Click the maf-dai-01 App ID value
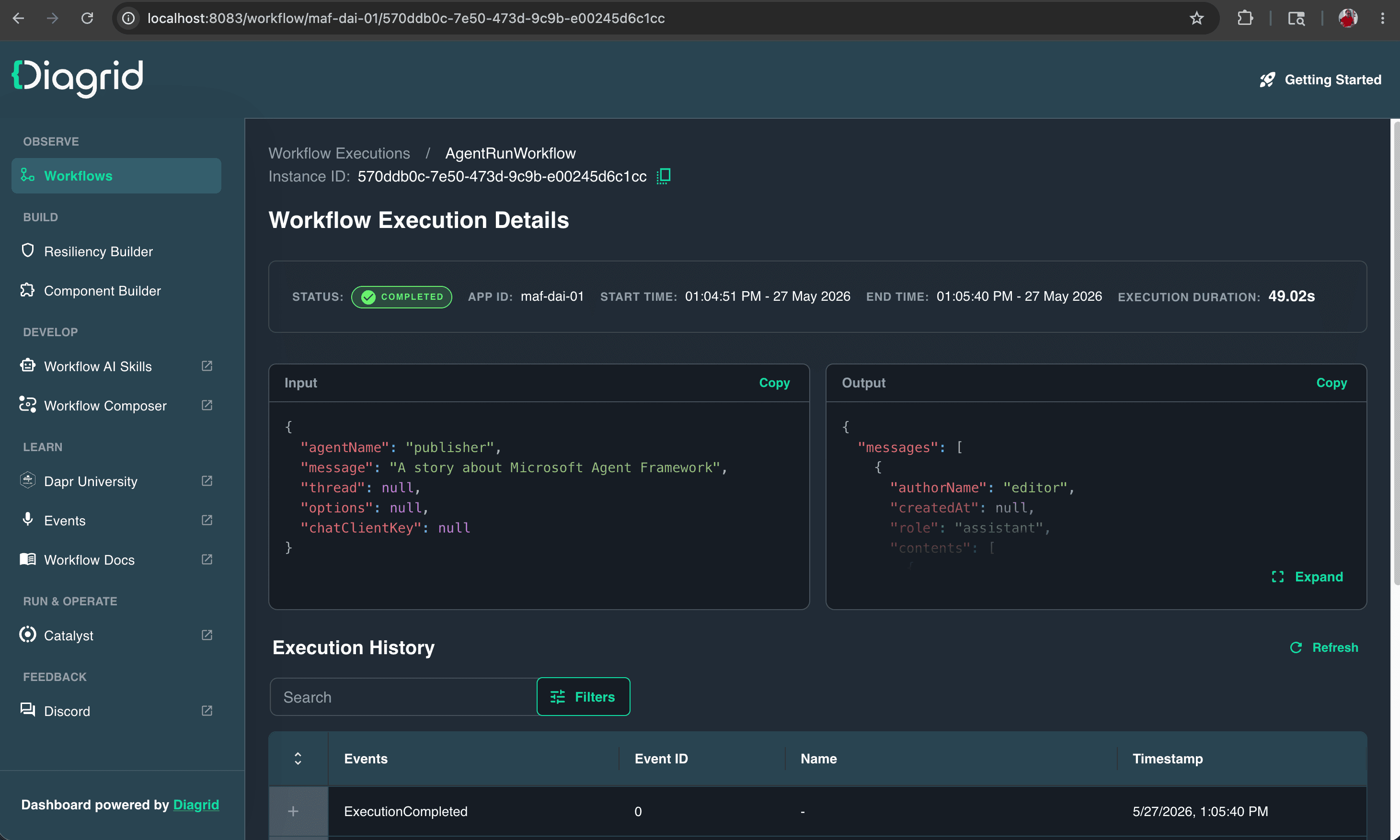This screenshot has height=840, width=1400. coord(552,296)
